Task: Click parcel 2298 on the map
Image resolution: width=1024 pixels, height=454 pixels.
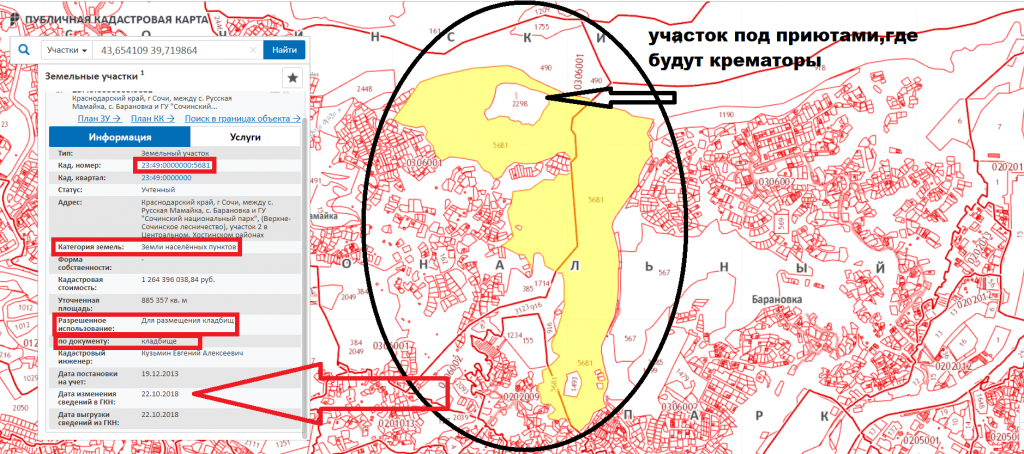Action: pyautogui.click(x=519, y=103)
